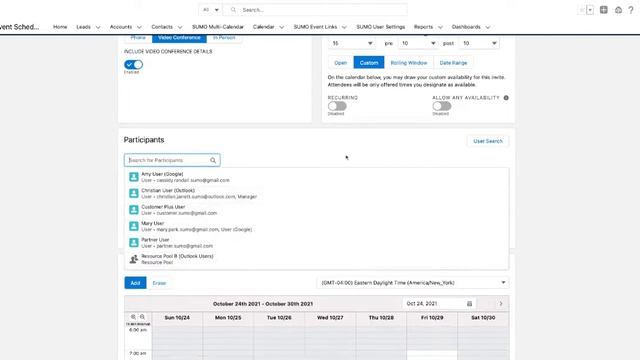Expand the SUMO Event Links chevron

(344, 27)
